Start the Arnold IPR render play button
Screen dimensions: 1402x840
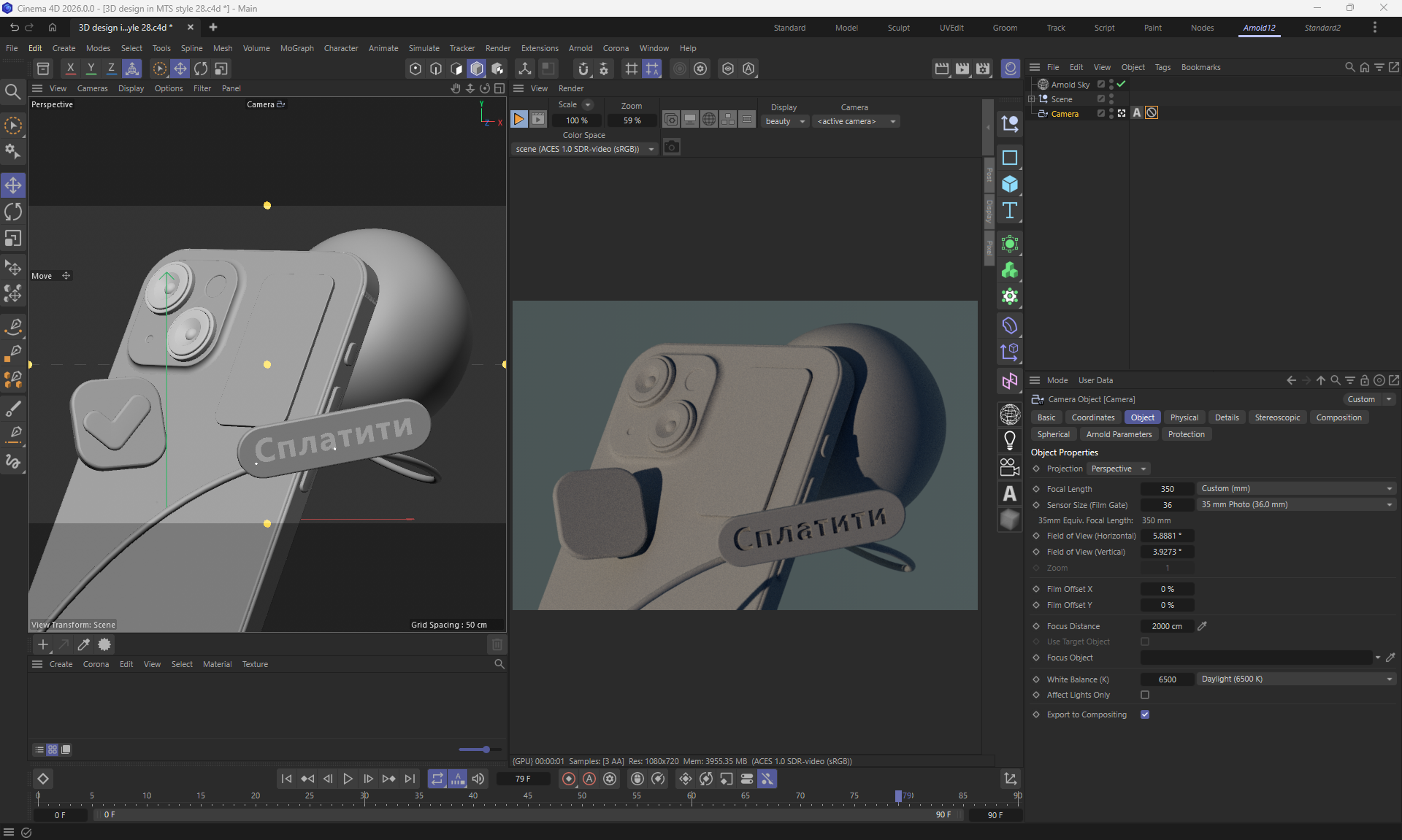pyautogui.click(x=518, y=120)
